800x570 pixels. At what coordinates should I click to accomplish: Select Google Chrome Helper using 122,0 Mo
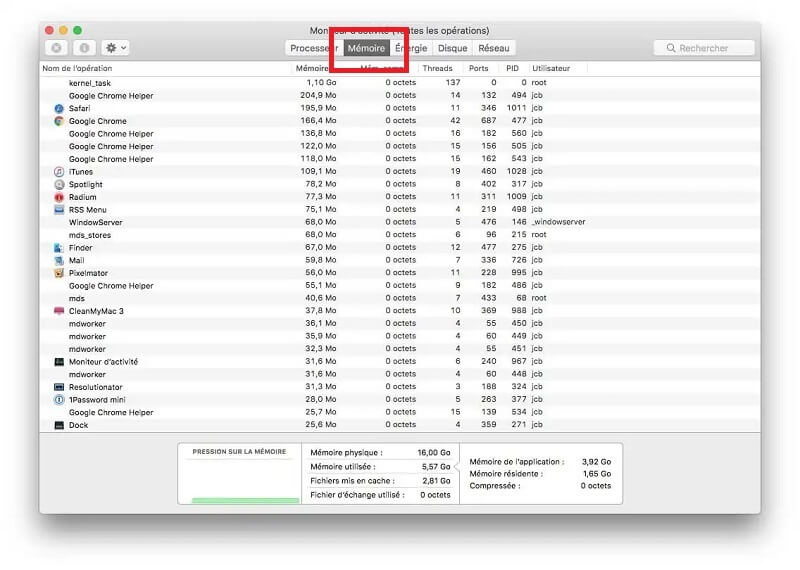(x=399, y=146)
